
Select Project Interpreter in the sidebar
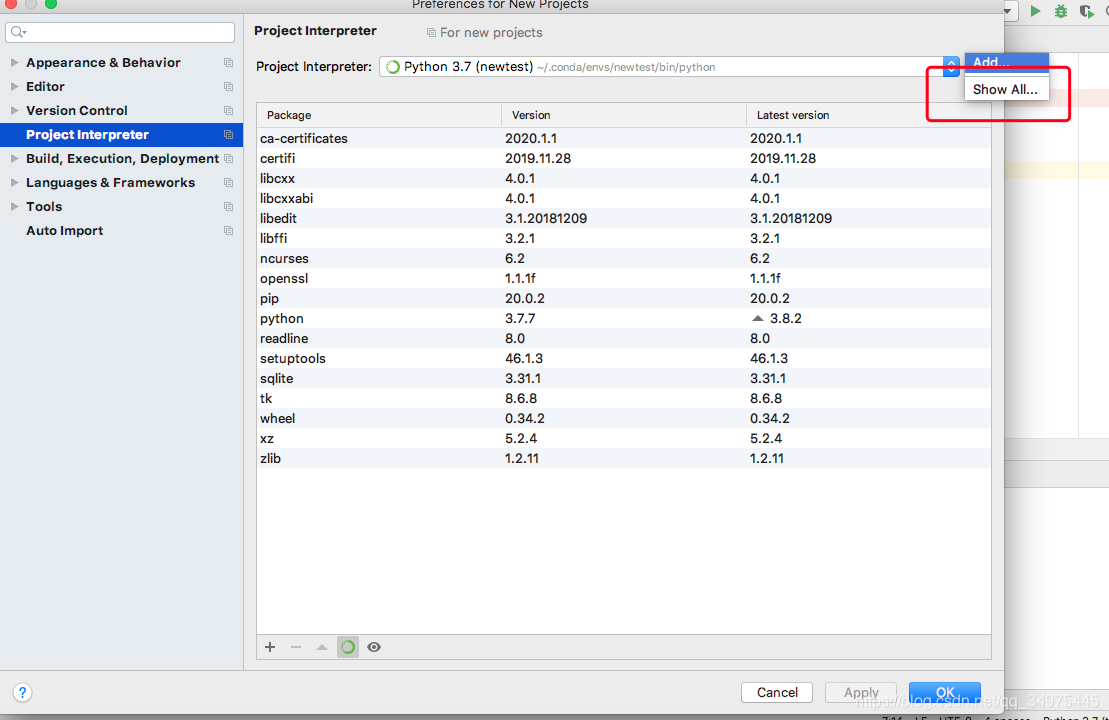pos(122,134)
